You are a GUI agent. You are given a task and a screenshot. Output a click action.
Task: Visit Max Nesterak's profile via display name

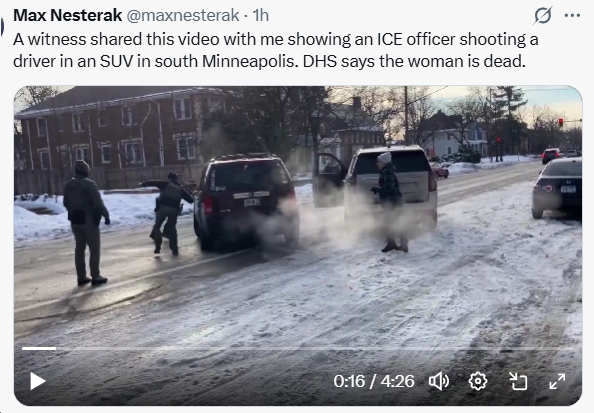click(x=67, y=16)
